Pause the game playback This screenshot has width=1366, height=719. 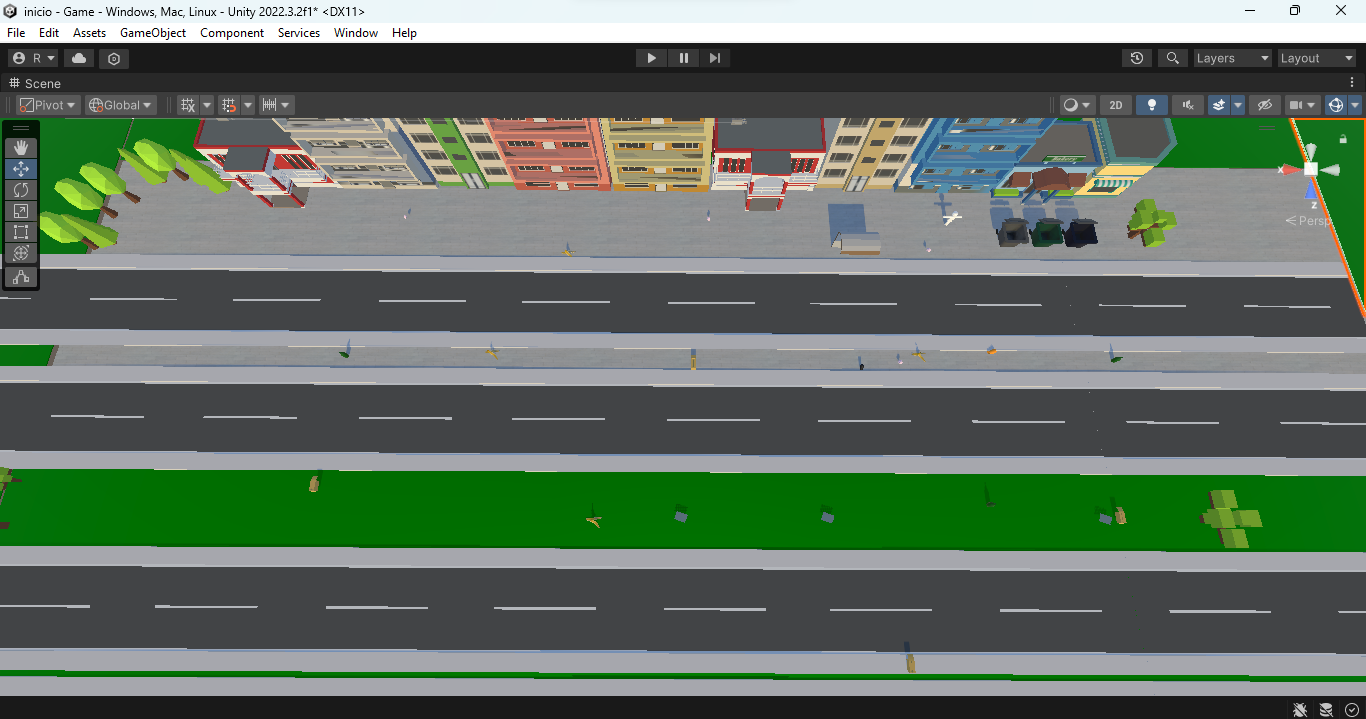(x=684, y=58)
